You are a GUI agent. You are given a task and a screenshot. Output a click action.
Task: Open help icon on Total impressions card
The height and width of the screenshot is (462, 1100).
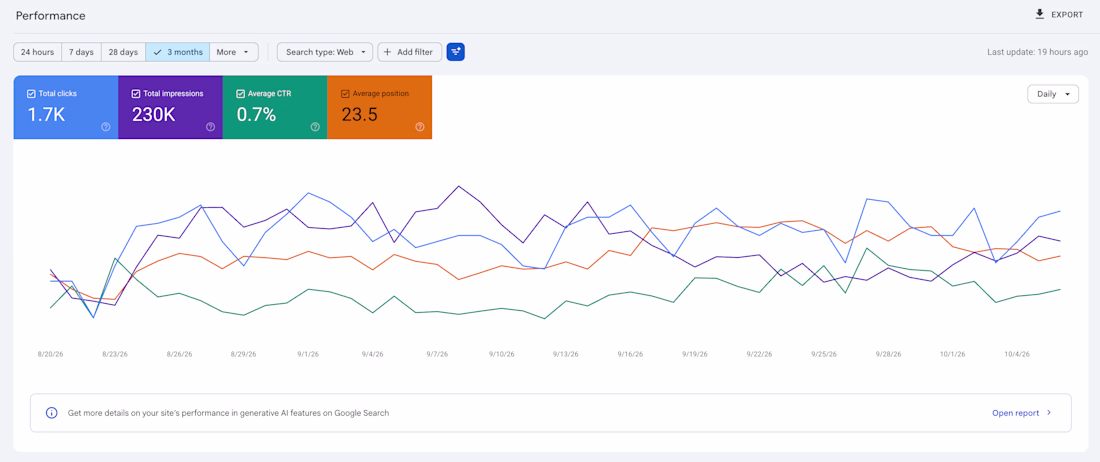pos(210,127)
